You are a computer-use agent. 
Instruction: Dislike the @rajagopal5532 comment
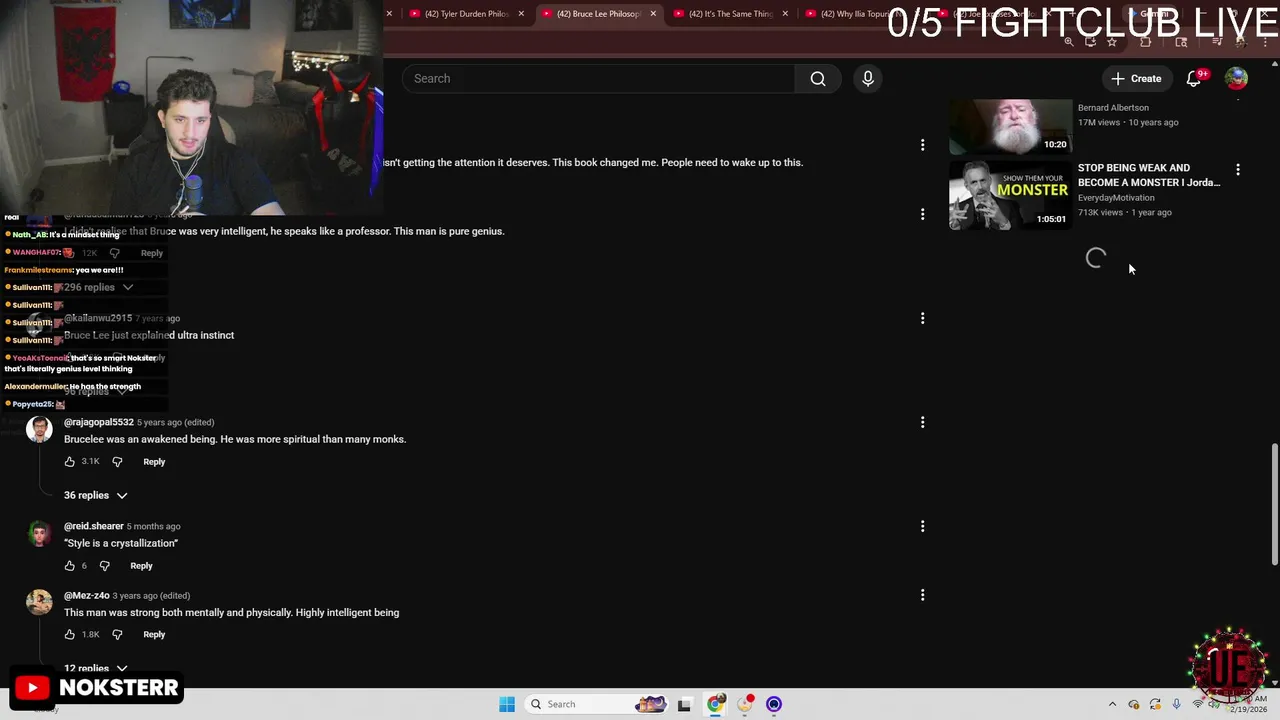117,462
